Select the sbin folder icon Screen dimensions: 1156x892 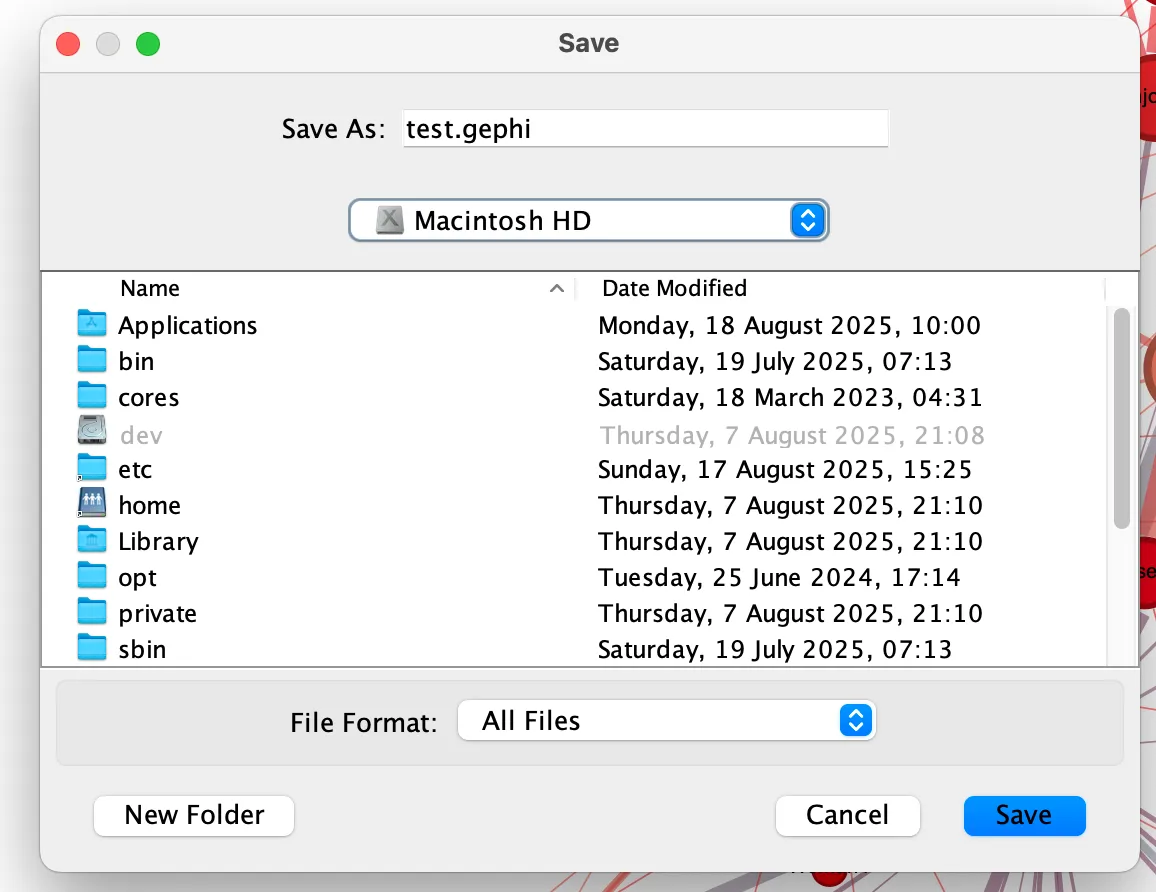pyautogui.click(x=92, y=649)
